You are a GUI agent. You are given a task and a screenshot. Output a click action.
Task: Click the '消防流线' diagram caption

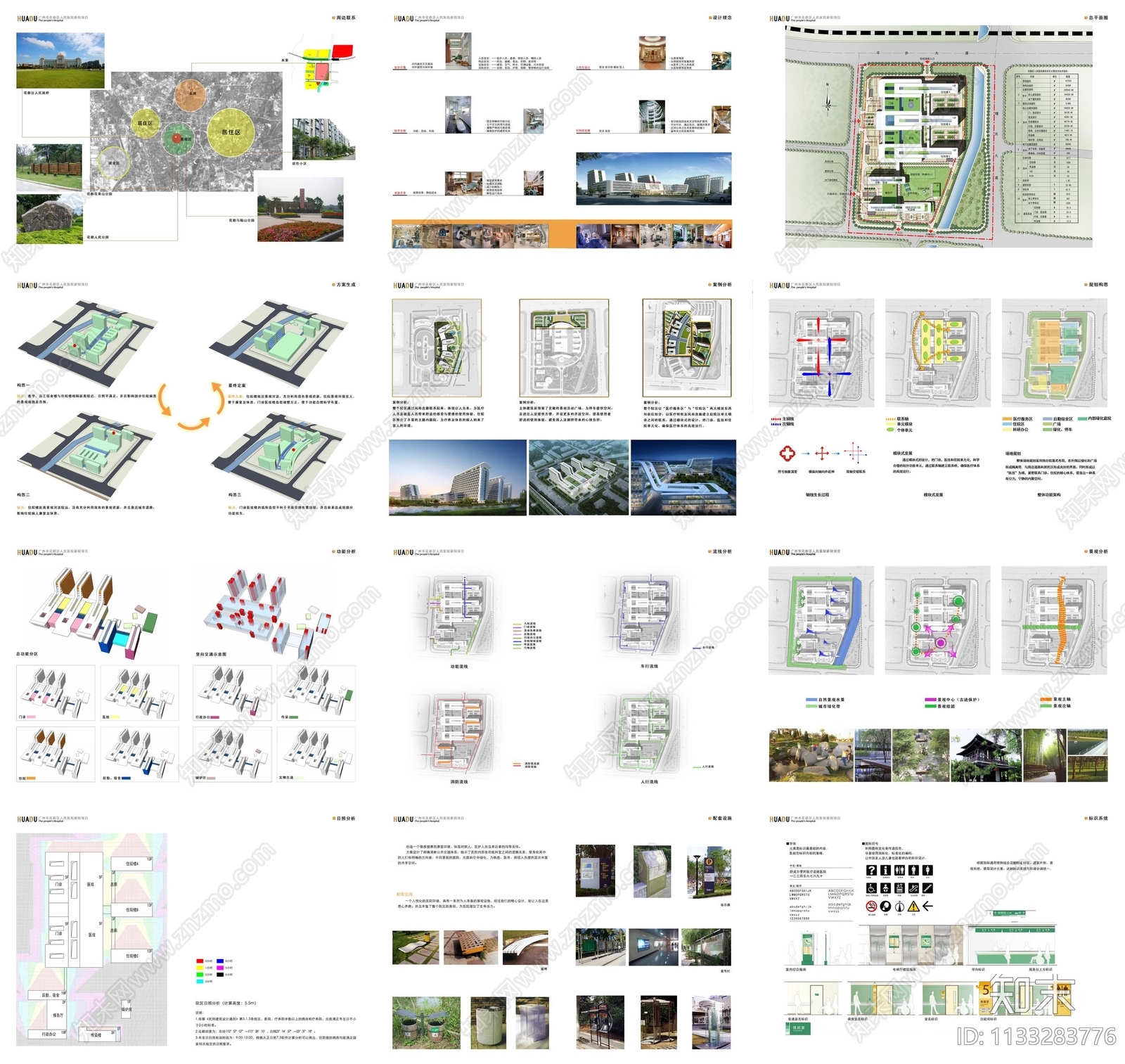click(459, 781)
